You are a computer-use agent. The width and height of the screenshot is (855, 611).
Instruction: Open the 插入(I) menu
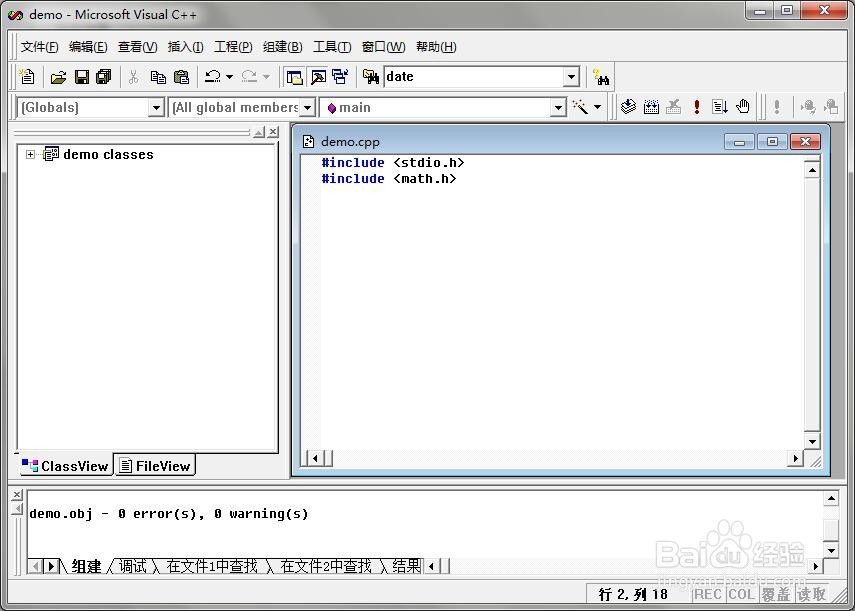point(185,47)
